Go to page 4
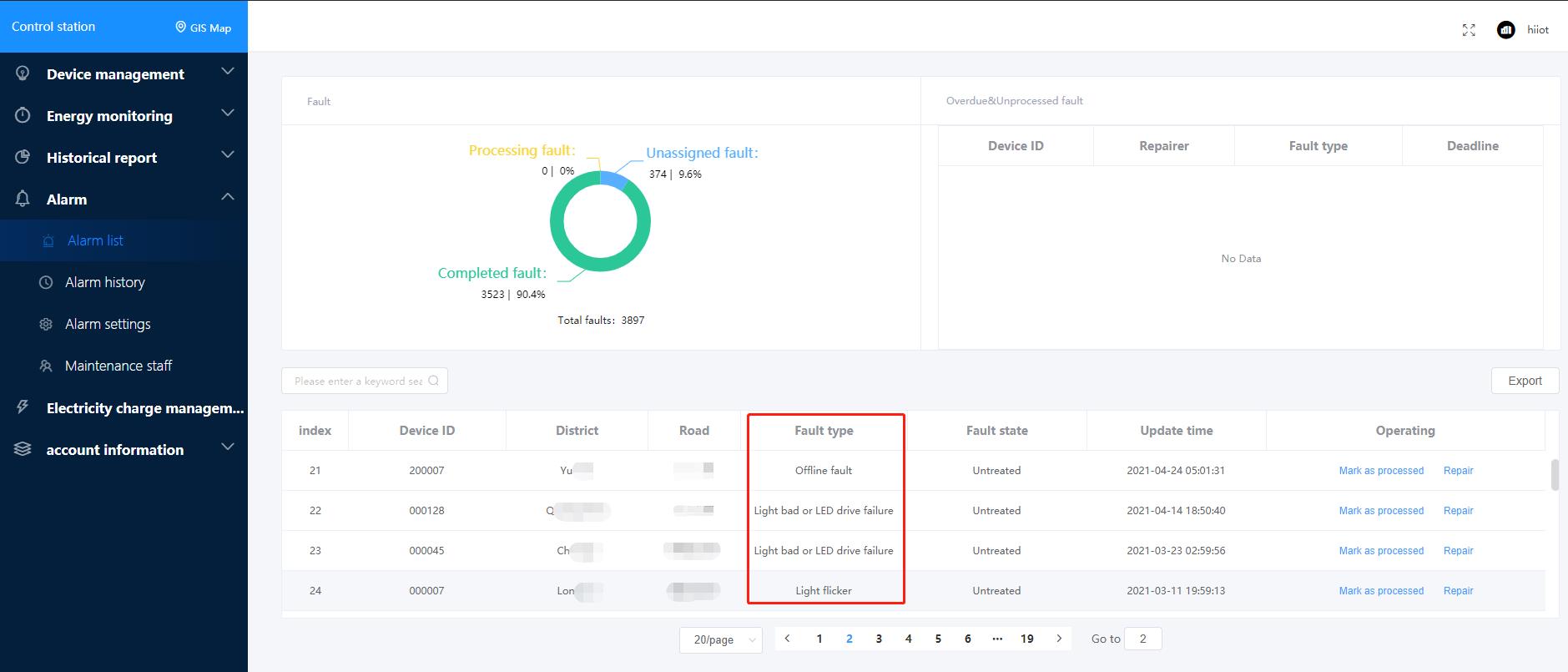This screenshot has width=1568, height=672. 909,639
